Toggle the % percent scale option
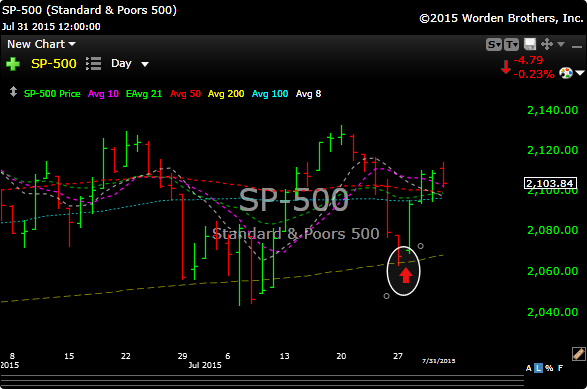Screen dimensions: 587x389 (x=549, y=368)
